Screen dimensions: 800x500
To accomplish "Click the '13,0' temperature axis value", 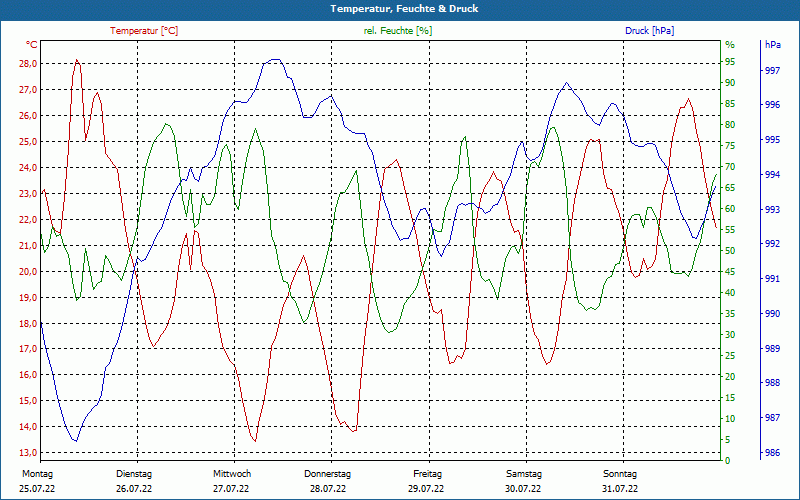I will click(28, 453).
